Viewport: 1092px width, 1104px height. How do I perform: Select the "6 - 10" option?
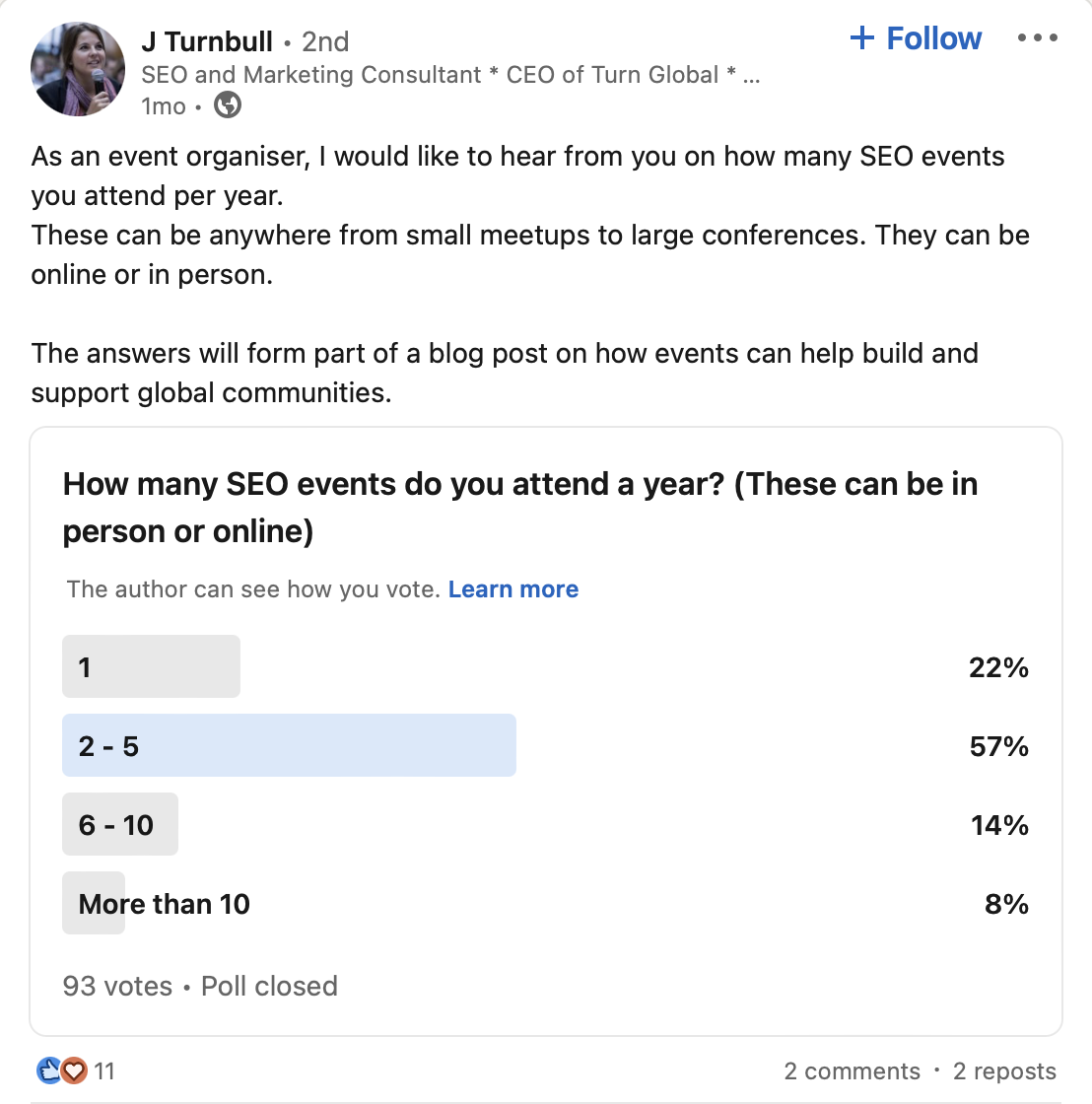120,824
